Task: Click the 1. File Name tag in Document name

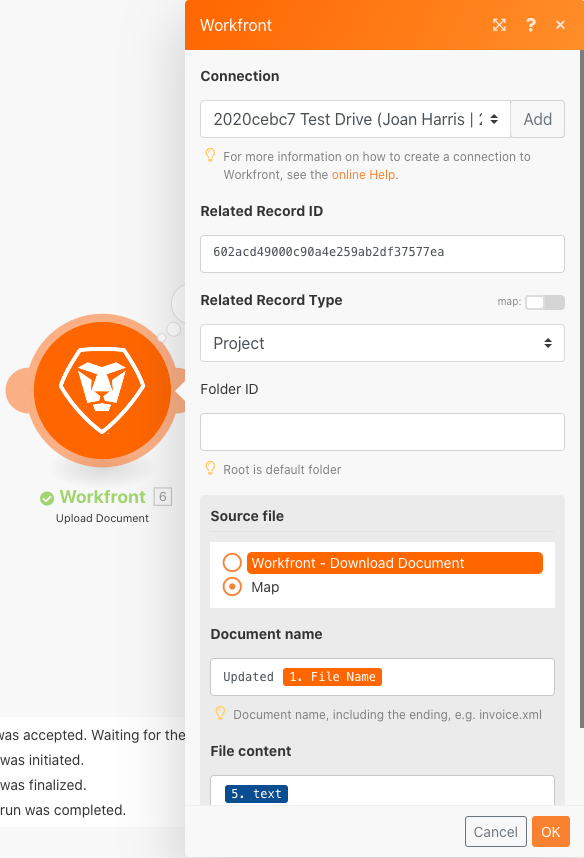Action: click(x=332, y=677)
